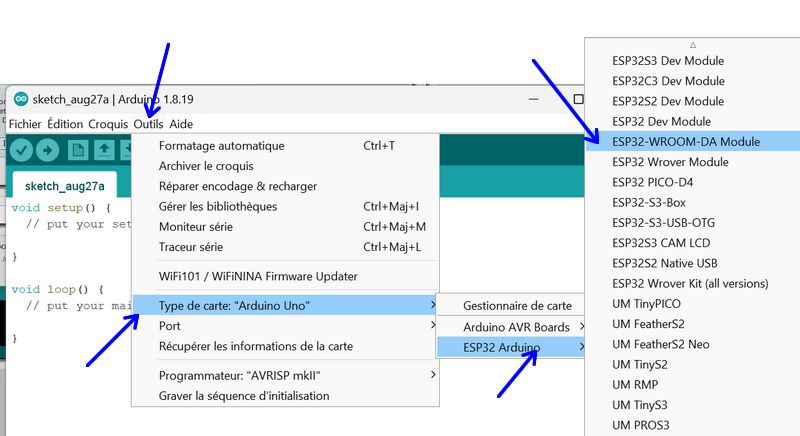
Task: Select ESP32S2 Dev Module board
Action: tap(693, 101)
